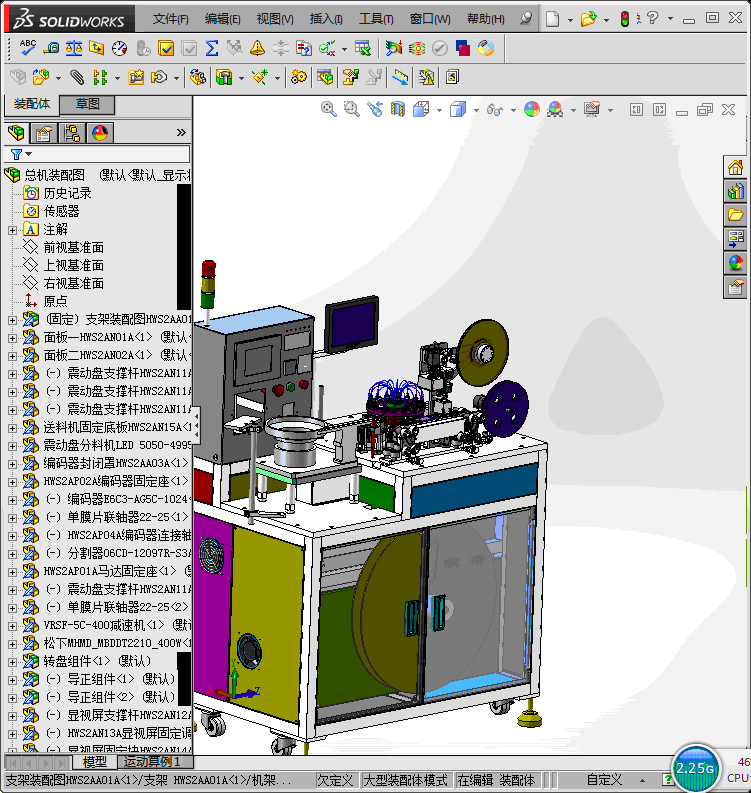Open Curvature display (rainbow target) icon
The height and width of the screenshot is (793, 751).
(x=417, y=48)
